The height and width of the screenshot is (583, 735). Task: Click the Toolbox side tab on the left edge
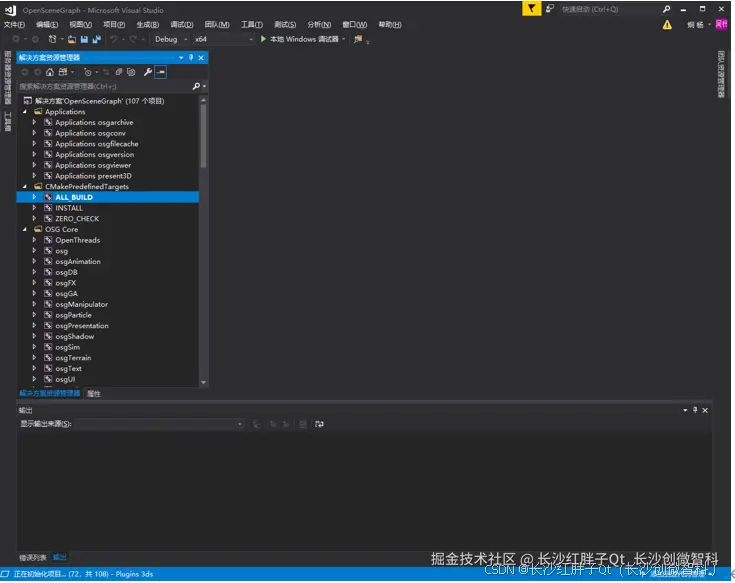[x=7, y=121]
